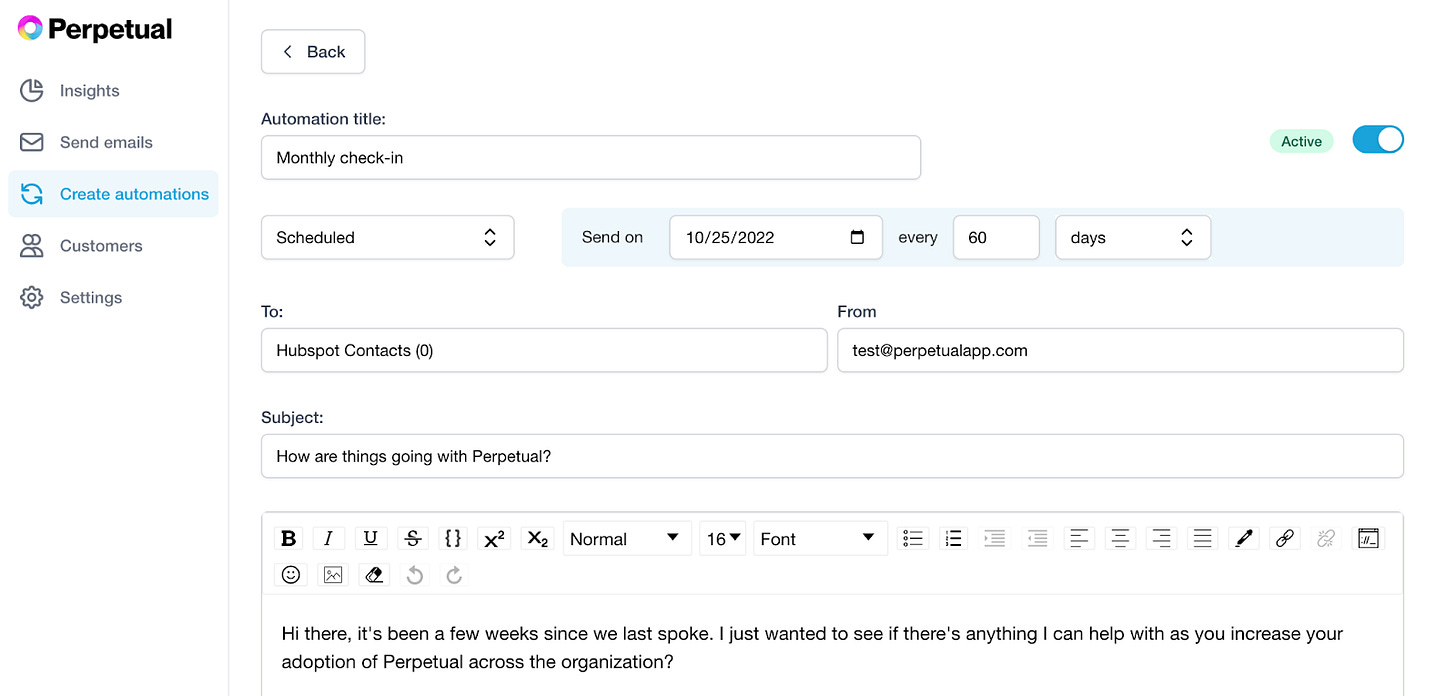Screen dimensions: 1456x696
Task: Open the color picker dropper tool
Action: [x=1244, y=539]
